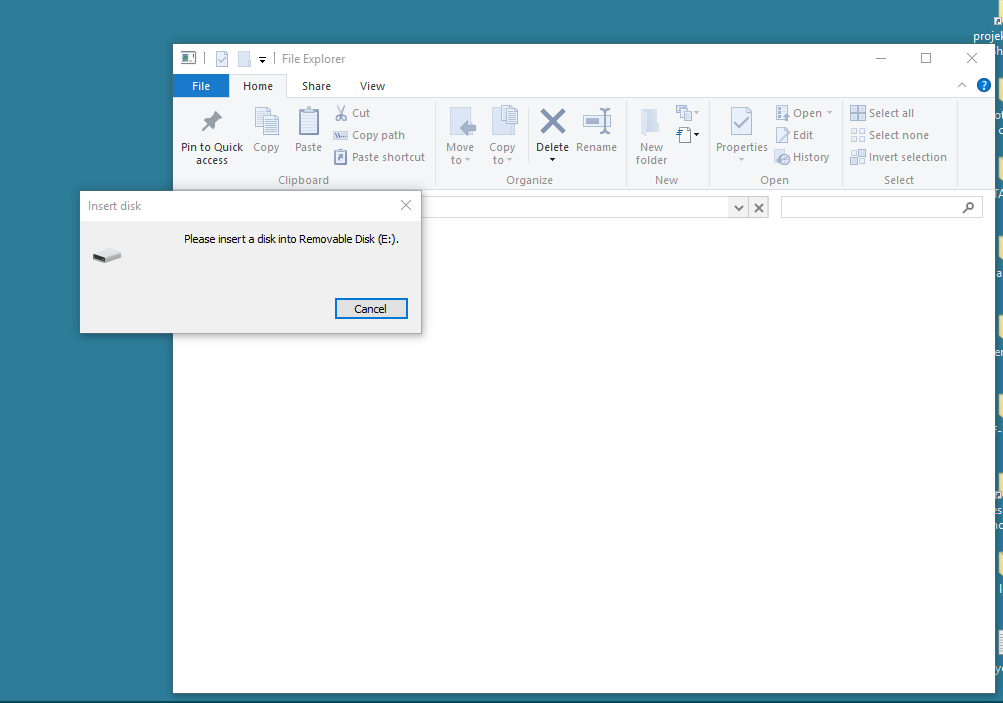Click the Properties quick access toolbar icon

(222, 59)
